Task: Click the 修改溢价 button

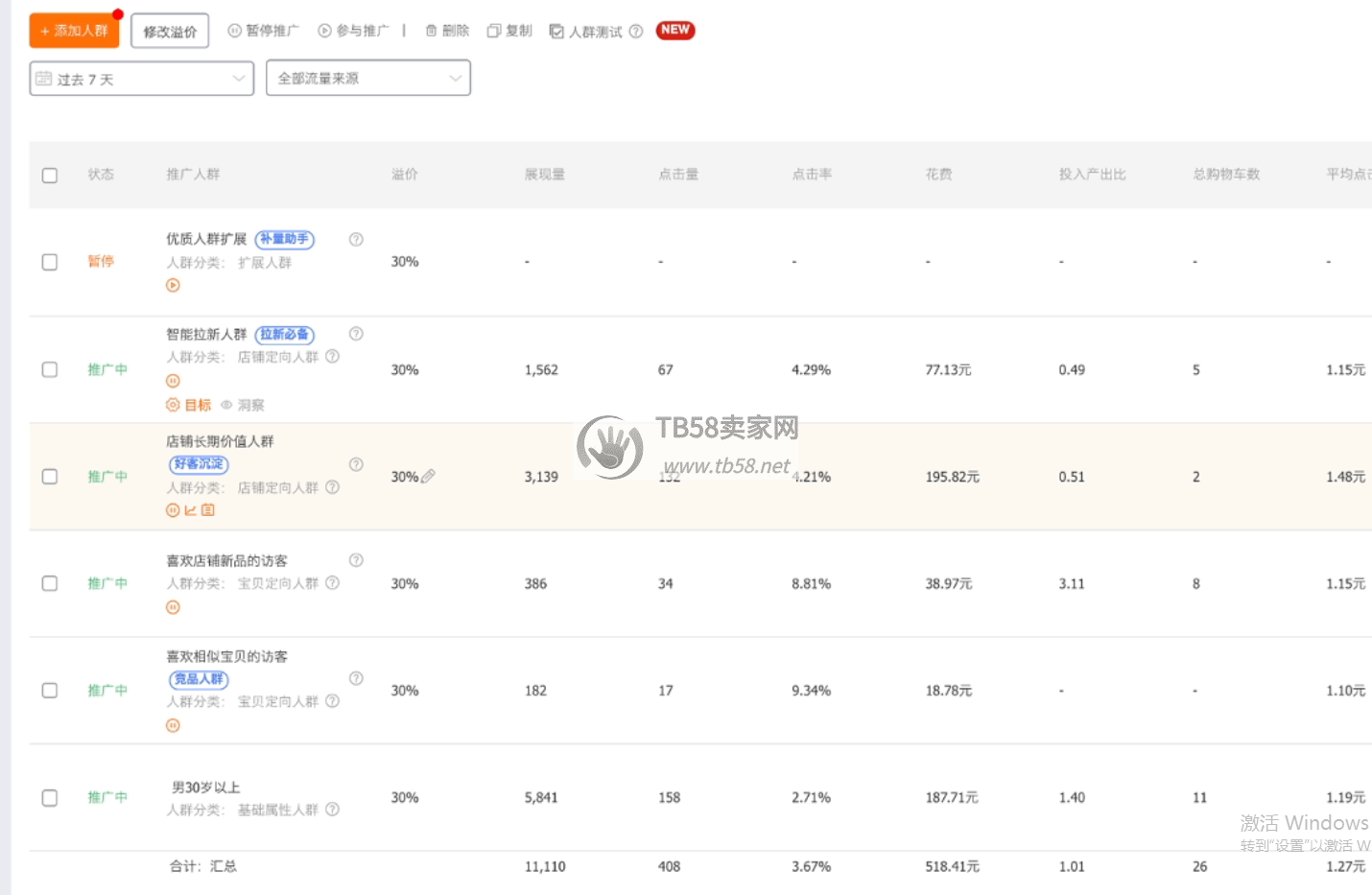Action: (x=170, y=32)
